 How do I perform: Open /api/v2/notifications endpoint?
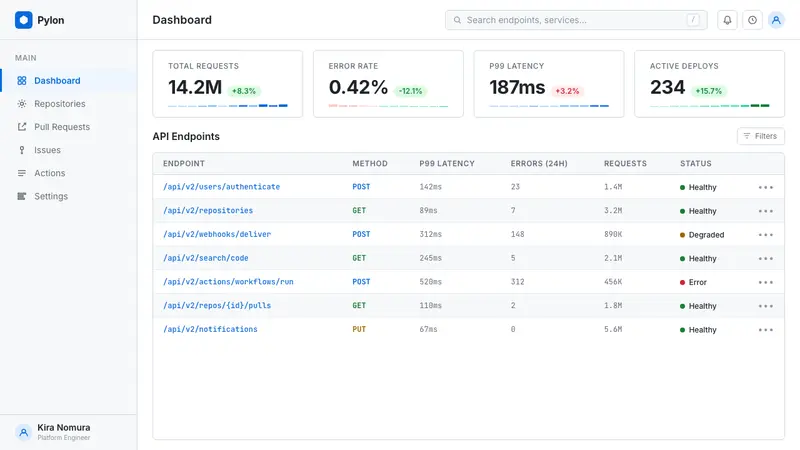210,329
